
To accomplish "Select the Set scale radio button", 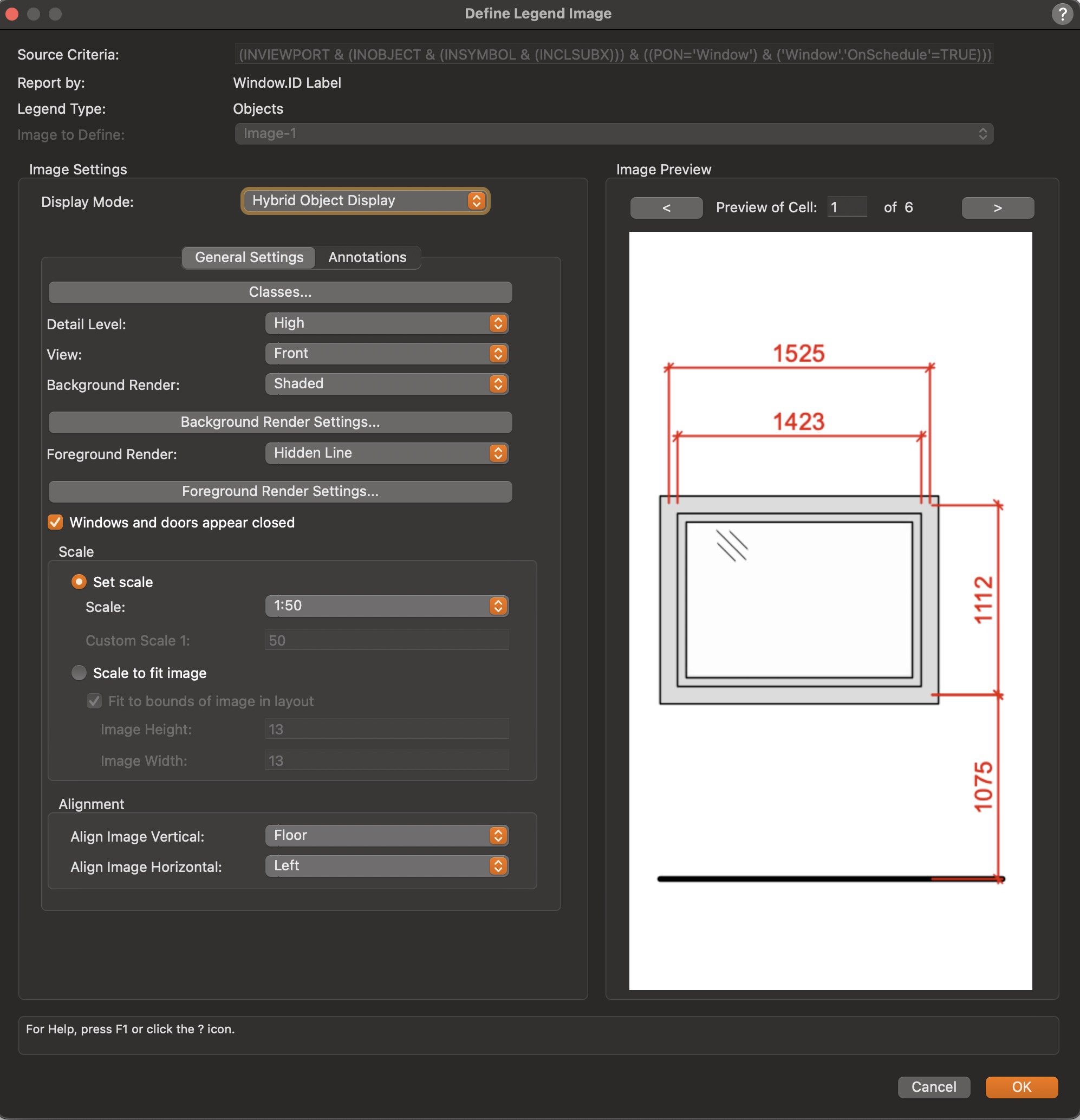I will (79, 582).
